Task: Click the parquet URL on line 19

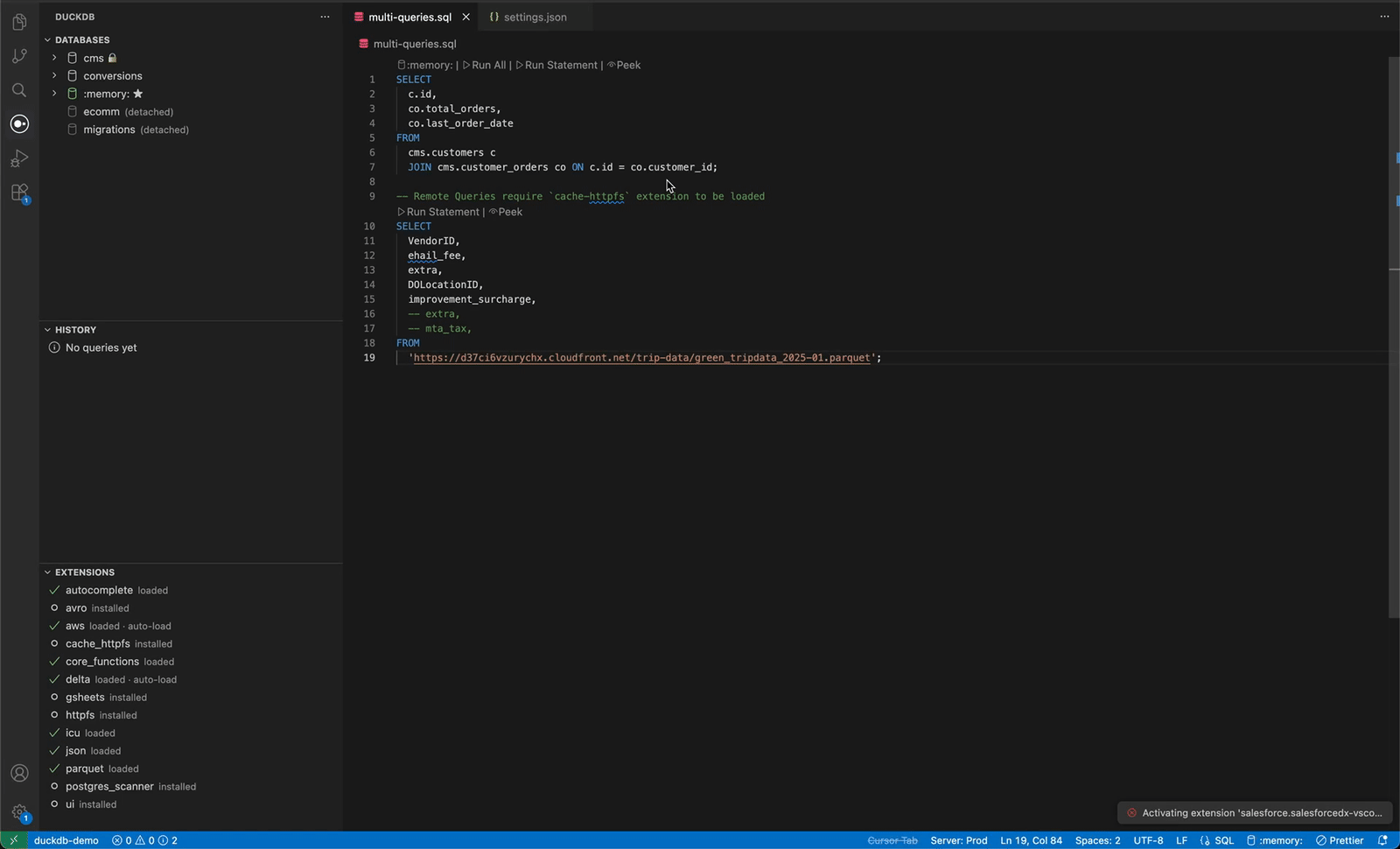Action: [x=642, y=358]
